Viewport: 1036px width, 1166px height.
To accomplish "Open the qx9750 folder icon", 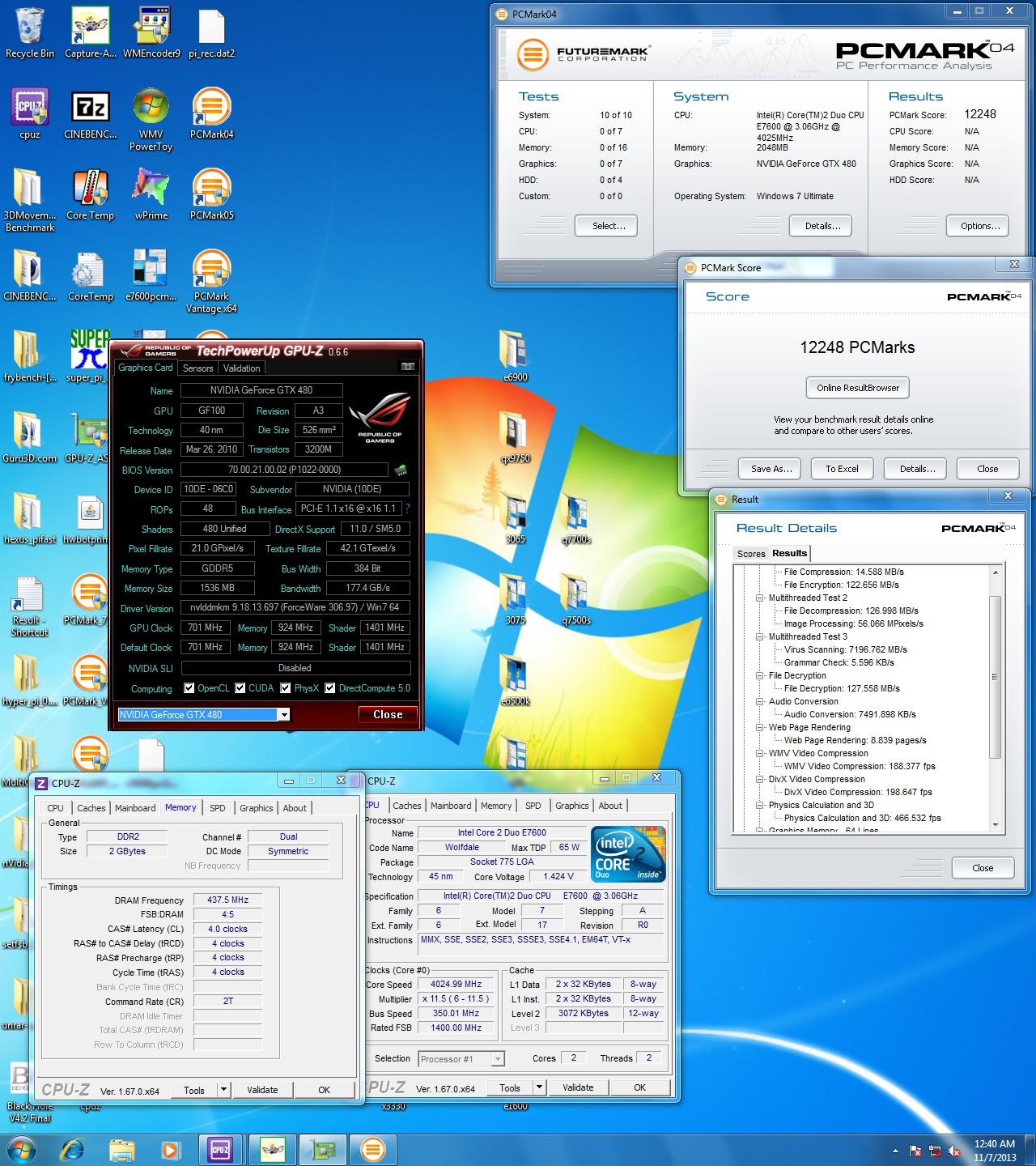I will click(515, 437).
